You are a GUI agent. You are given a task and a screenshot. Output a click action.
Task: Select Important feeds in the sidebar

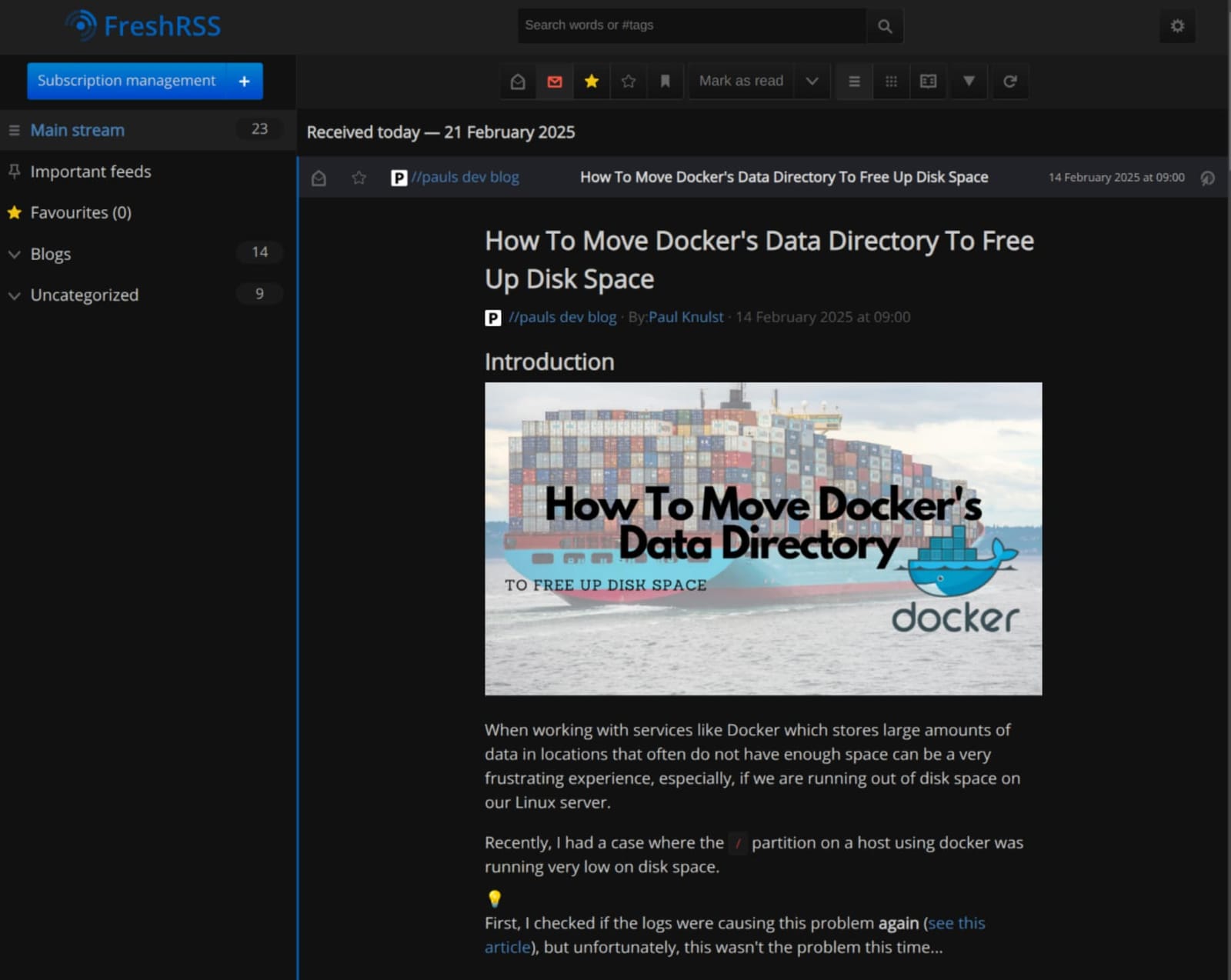coord(91,171)
